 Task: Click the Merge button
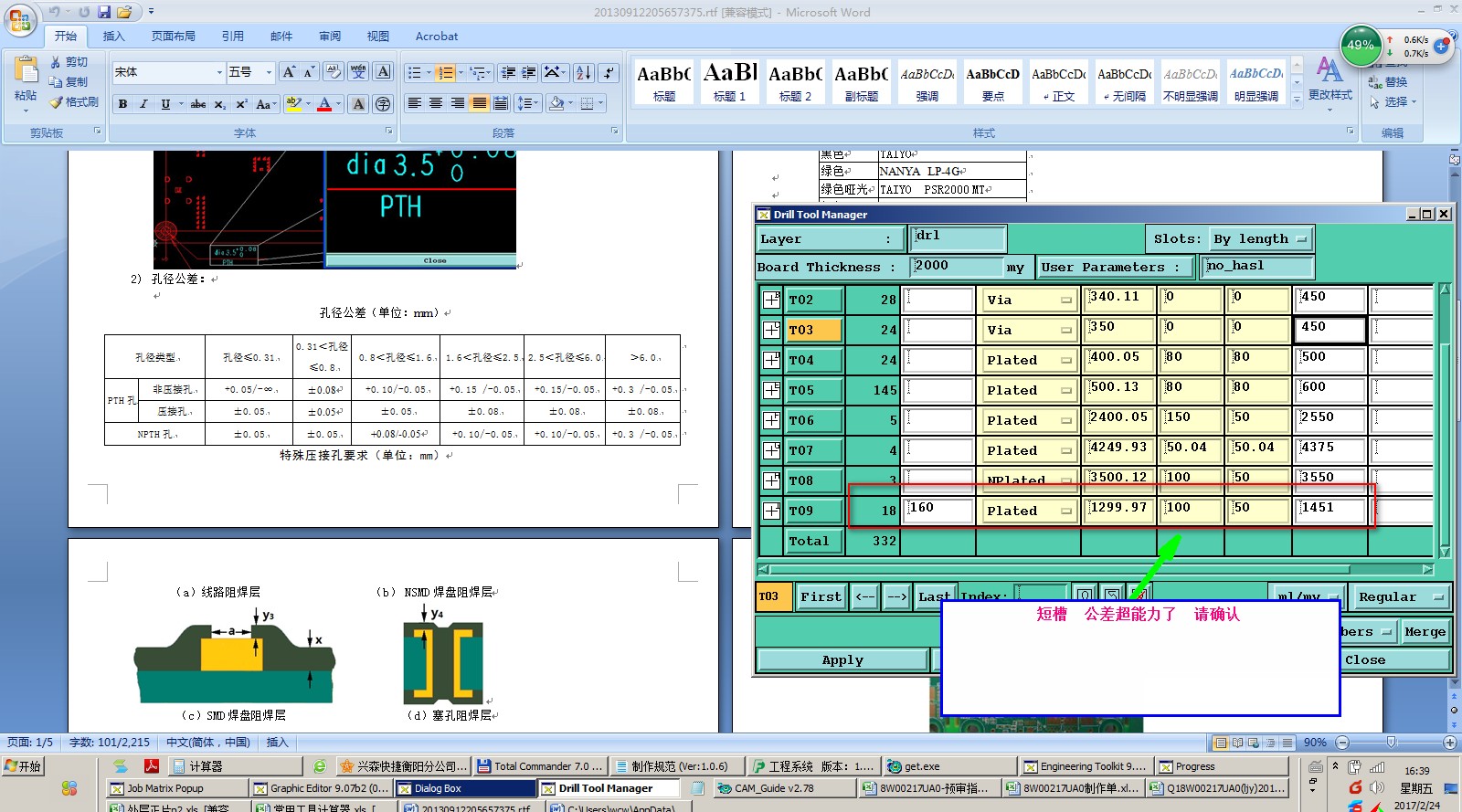coord(1425,631)
